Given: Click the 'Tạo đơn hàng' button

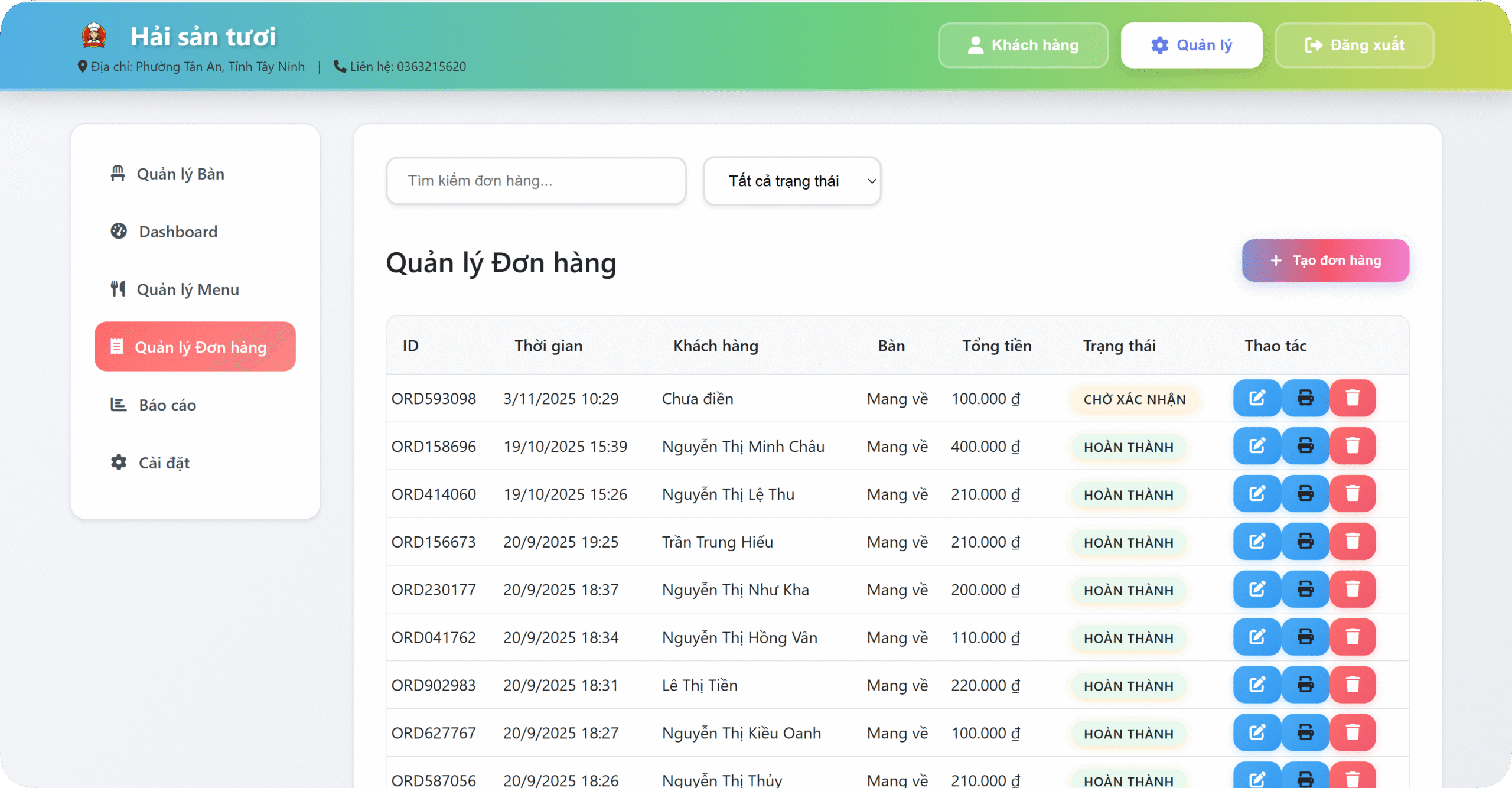Looking at the screenshot, I should point(1325,261).
